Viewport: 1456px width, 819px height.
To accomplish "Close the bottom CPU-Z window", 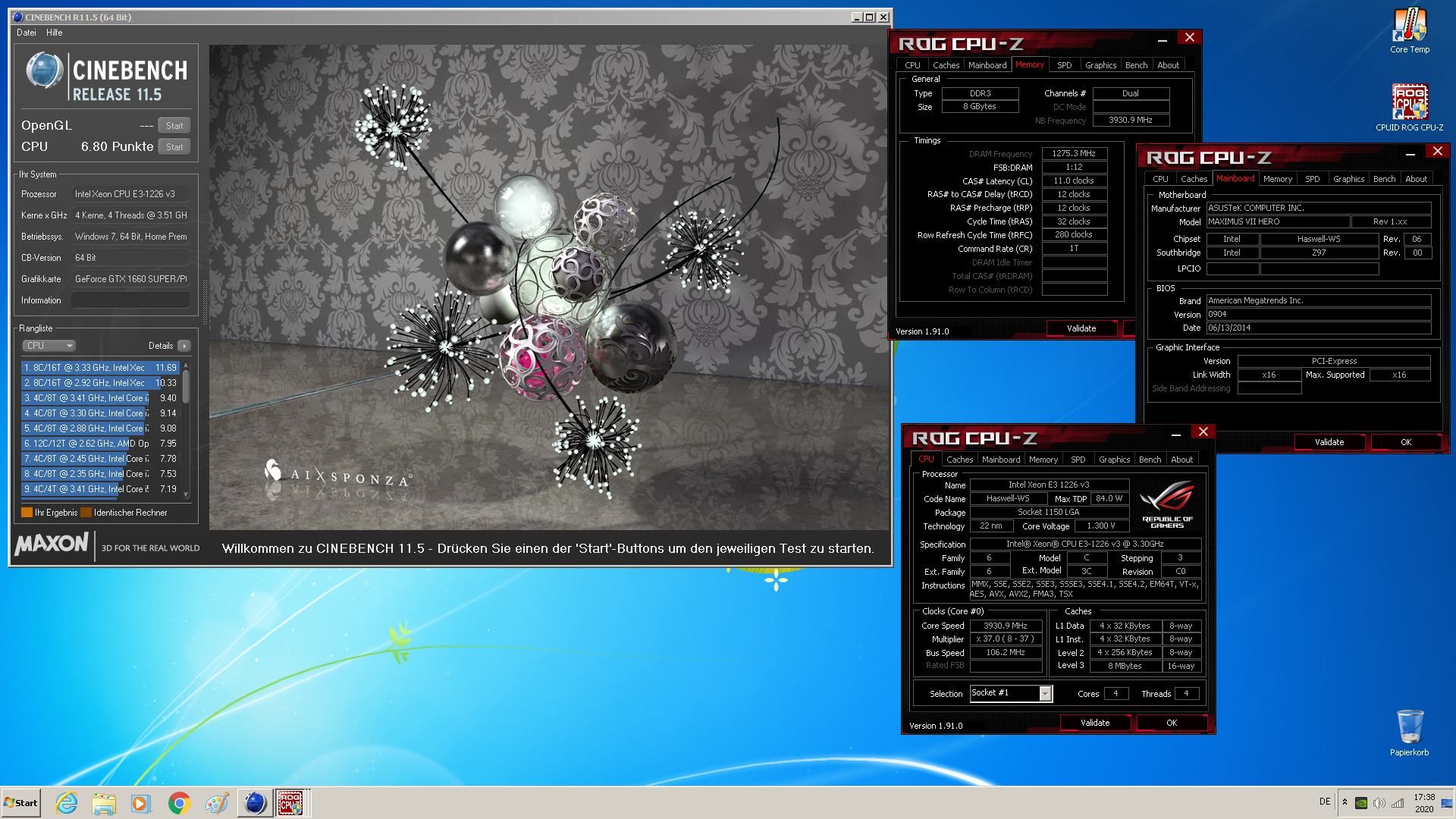I will point(1203,432).
